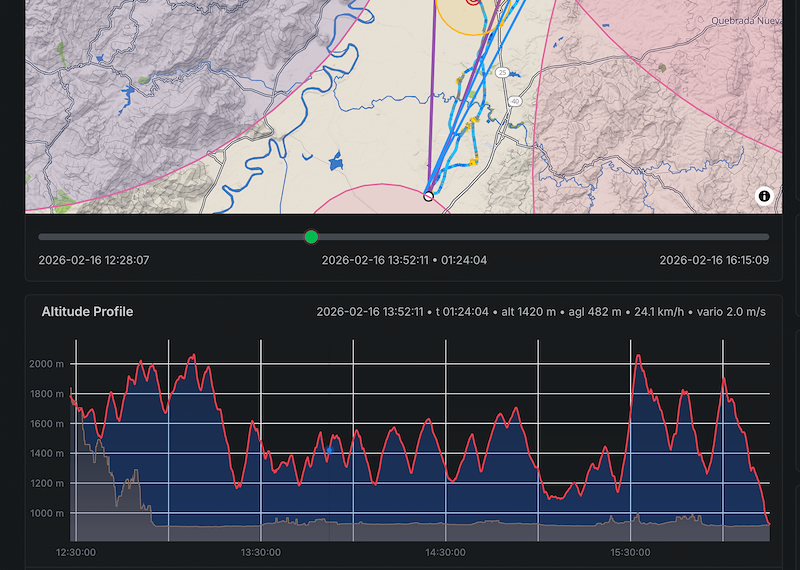Click the yellow marker on the flight track
This screenshot has width=800, height=570.
coord(473,160)
